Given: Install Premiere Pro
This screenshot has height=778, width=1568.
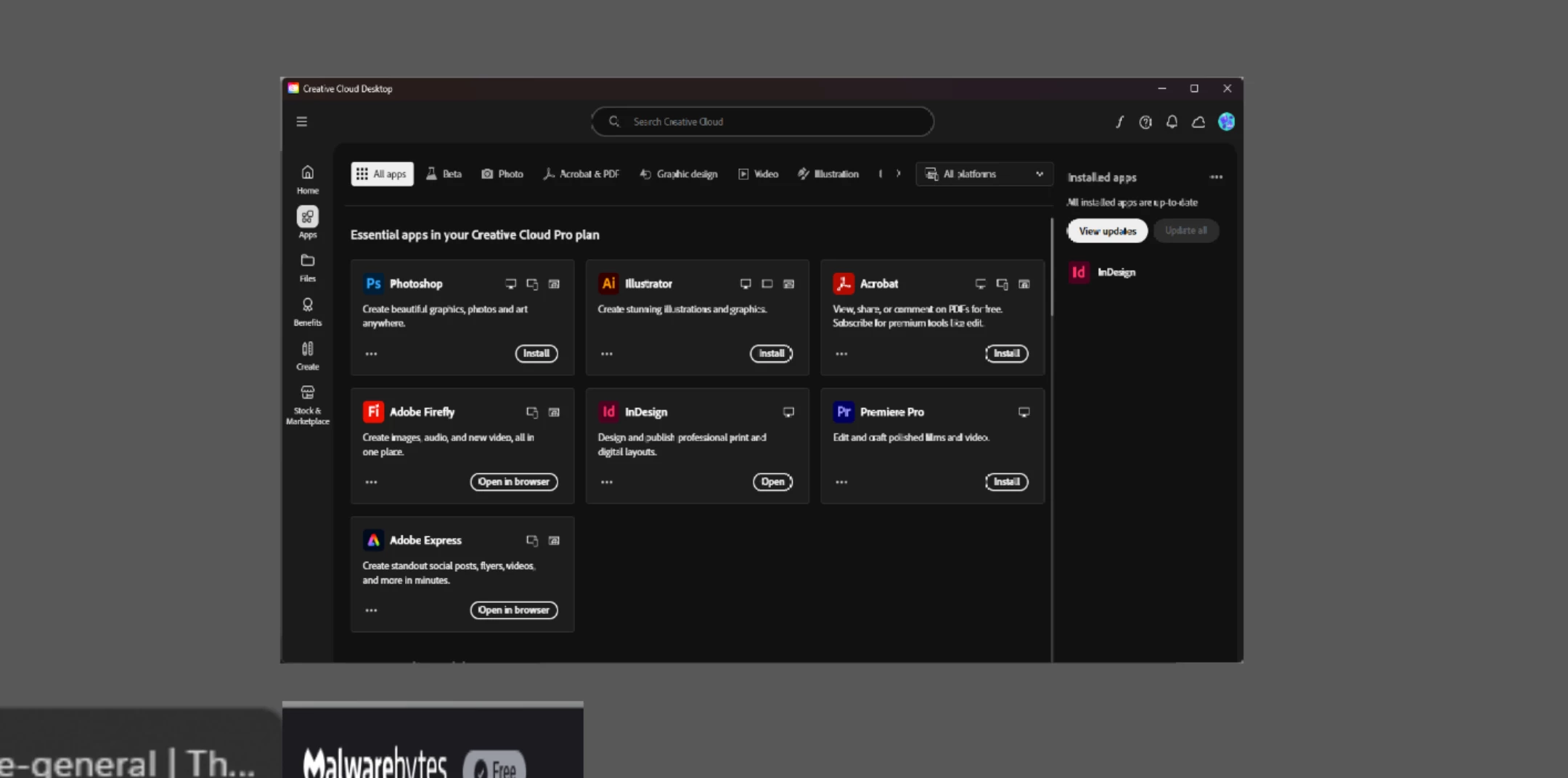Looking at the screenshot, I should click(x=1006, y=482).
